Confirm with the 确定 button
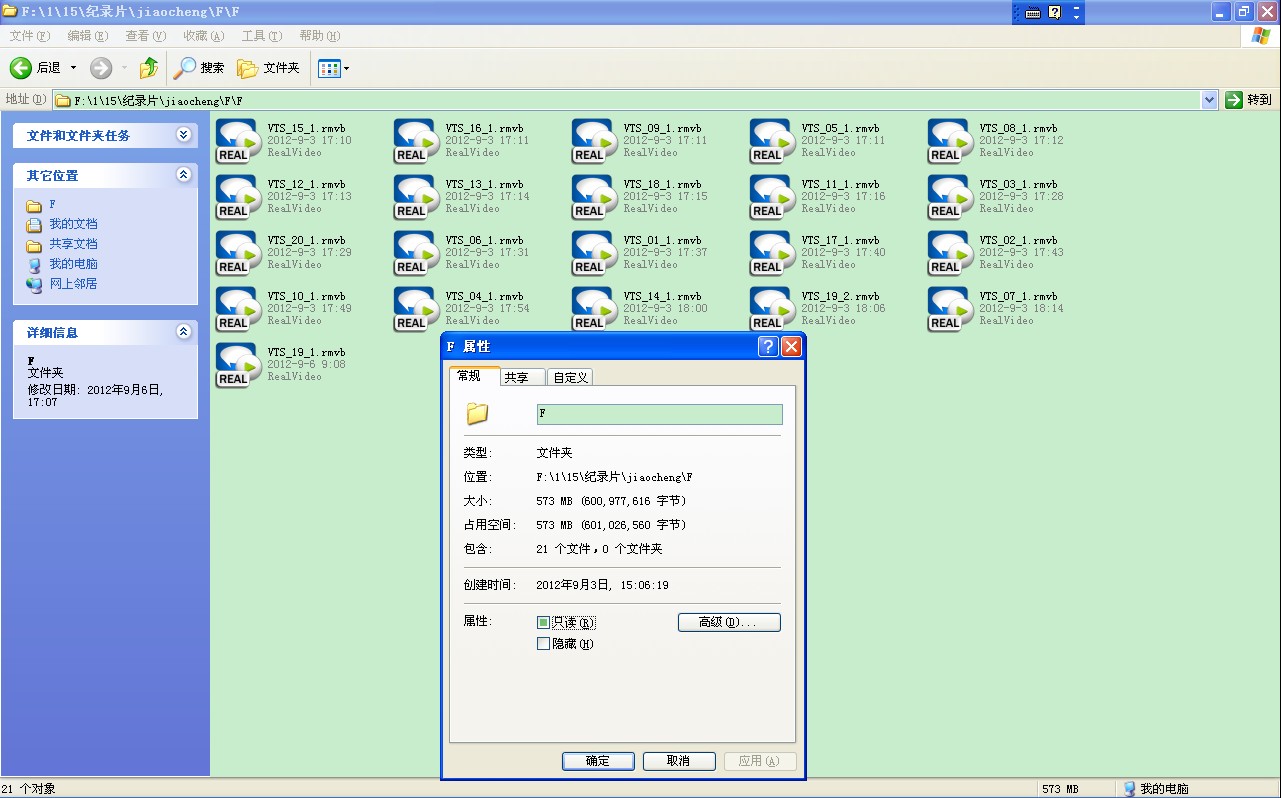The height and width of the screenshot is (798, 1281). click(x=598, y=761)
